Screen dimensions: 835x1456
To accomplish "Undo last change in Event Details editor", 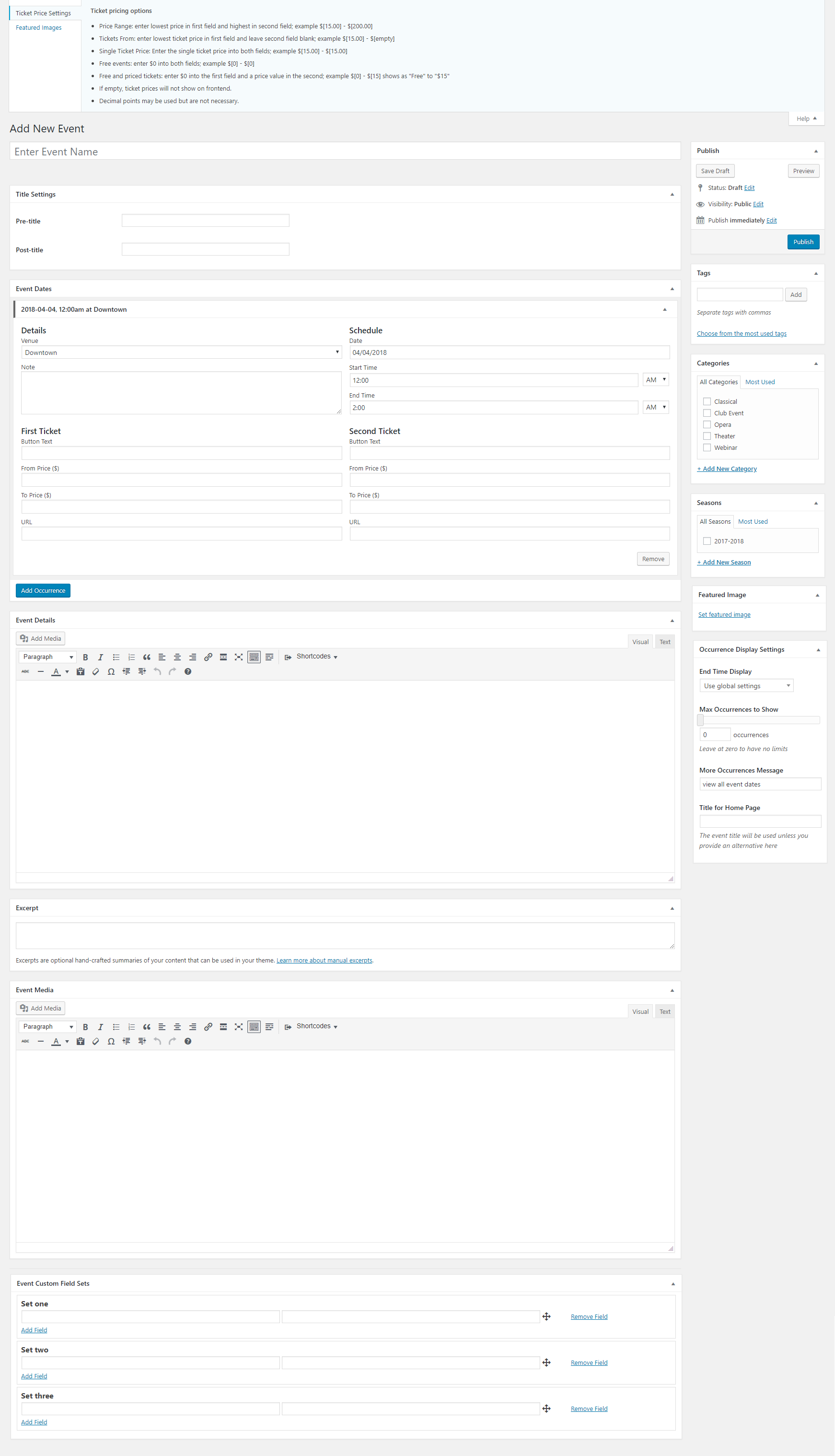I will 157,671.
